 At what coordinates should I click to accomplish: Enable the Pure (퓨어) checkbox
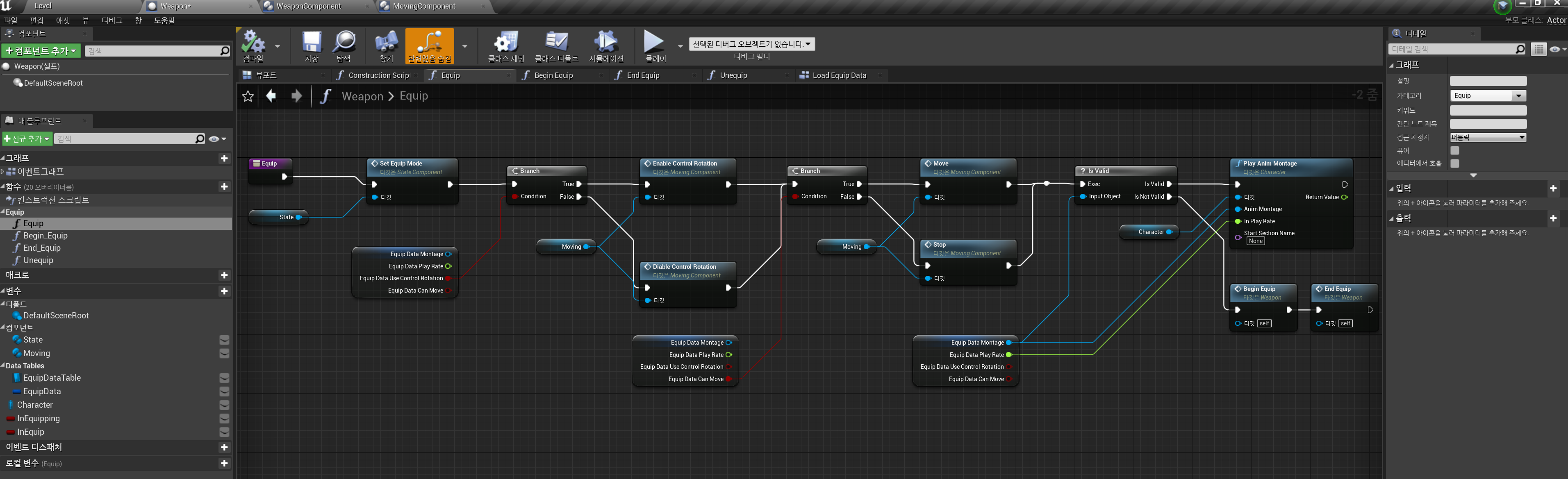click(x=1454, y=150)
